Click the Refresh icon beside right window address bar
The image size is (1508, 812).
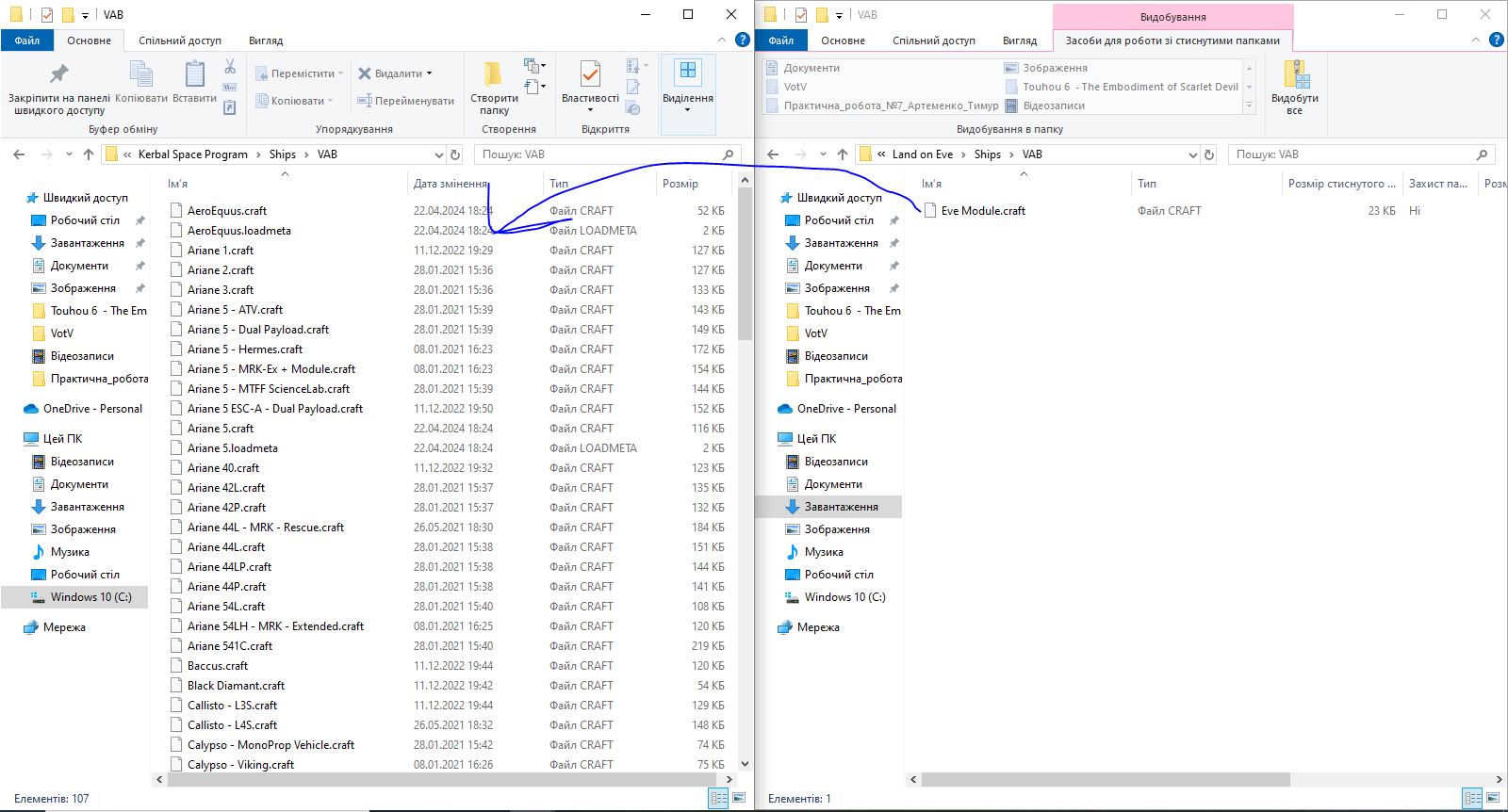click(x=1209, y=154)
